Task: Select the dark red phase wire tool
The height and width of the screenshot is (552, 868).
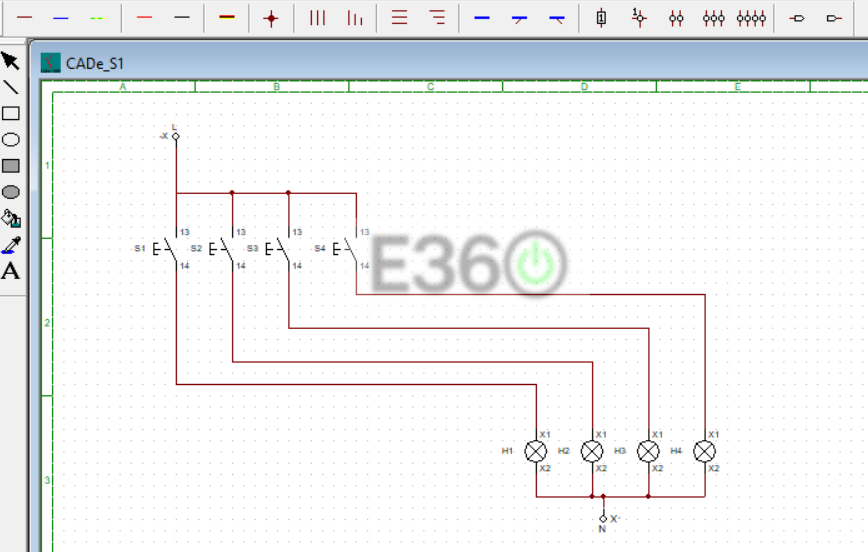Action: click(x=24, y=18)
